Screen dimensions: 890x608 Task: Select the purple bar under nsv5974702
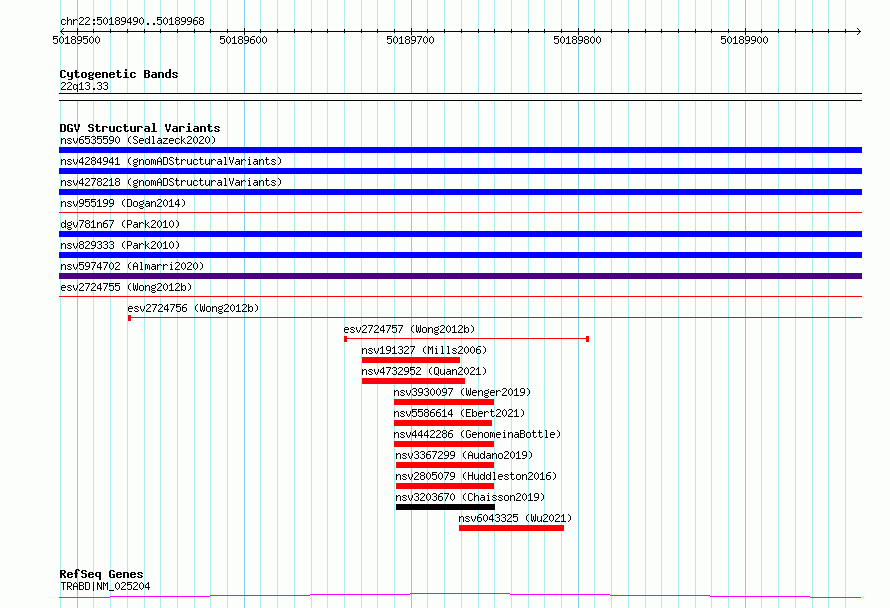(460, 276)
